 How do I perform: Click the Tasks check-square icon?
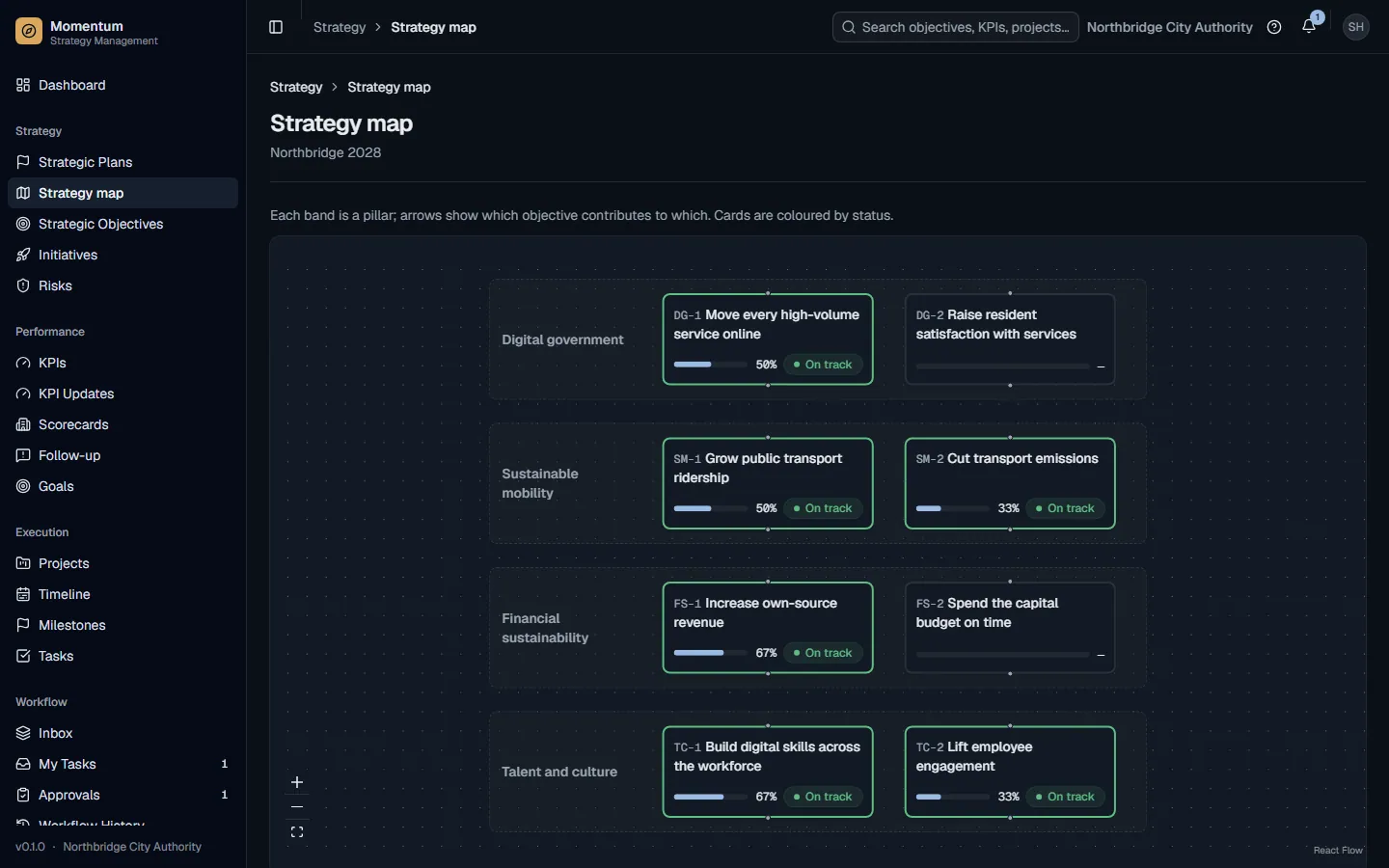23,656
